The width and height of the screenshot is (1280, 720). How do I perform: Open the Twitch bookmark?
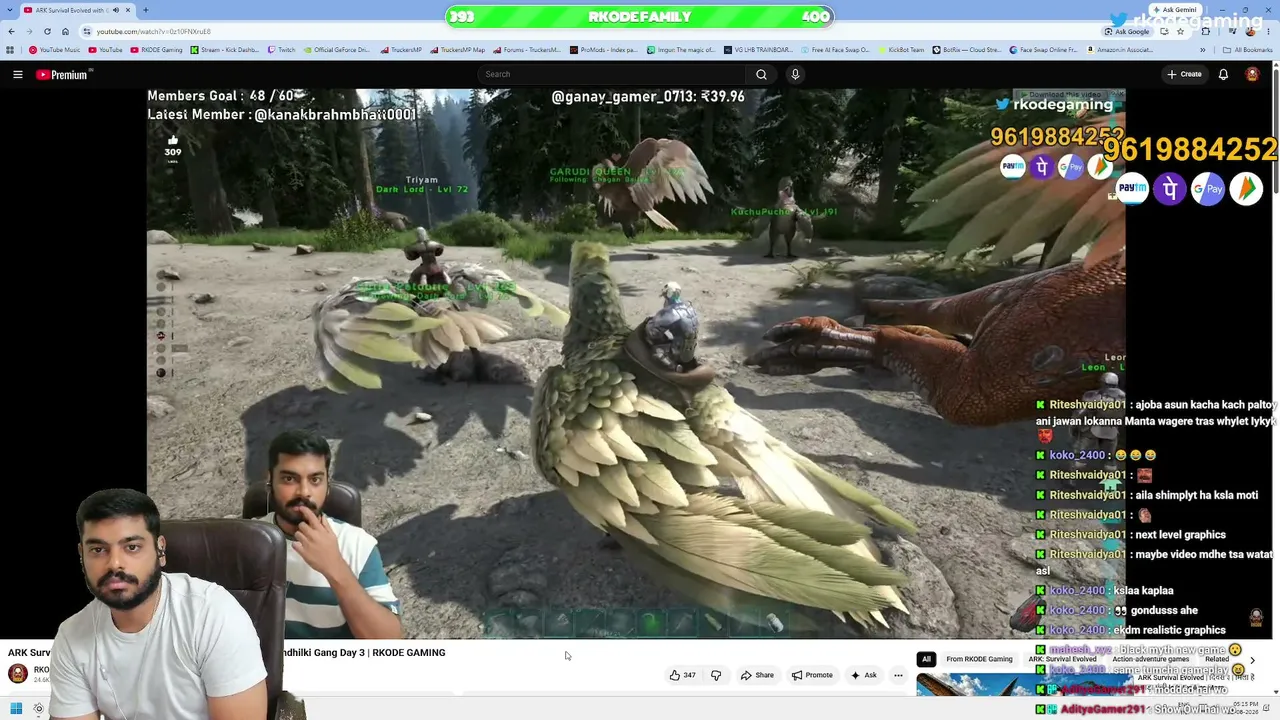point(282,50)
